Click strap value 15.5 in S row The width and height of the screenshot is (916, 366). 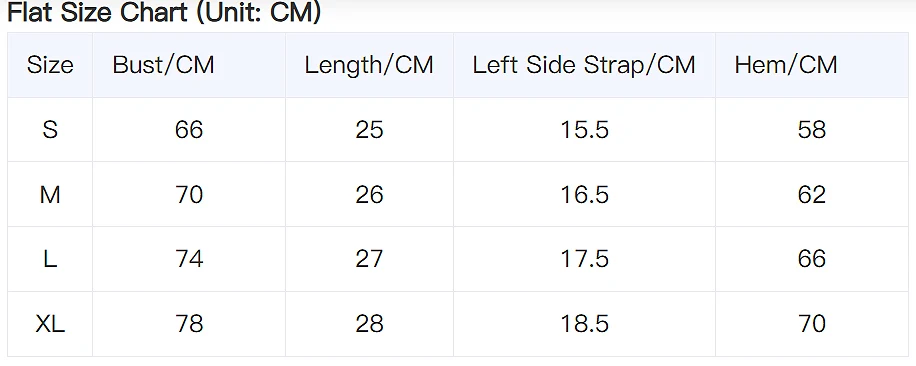coord(584,130)
